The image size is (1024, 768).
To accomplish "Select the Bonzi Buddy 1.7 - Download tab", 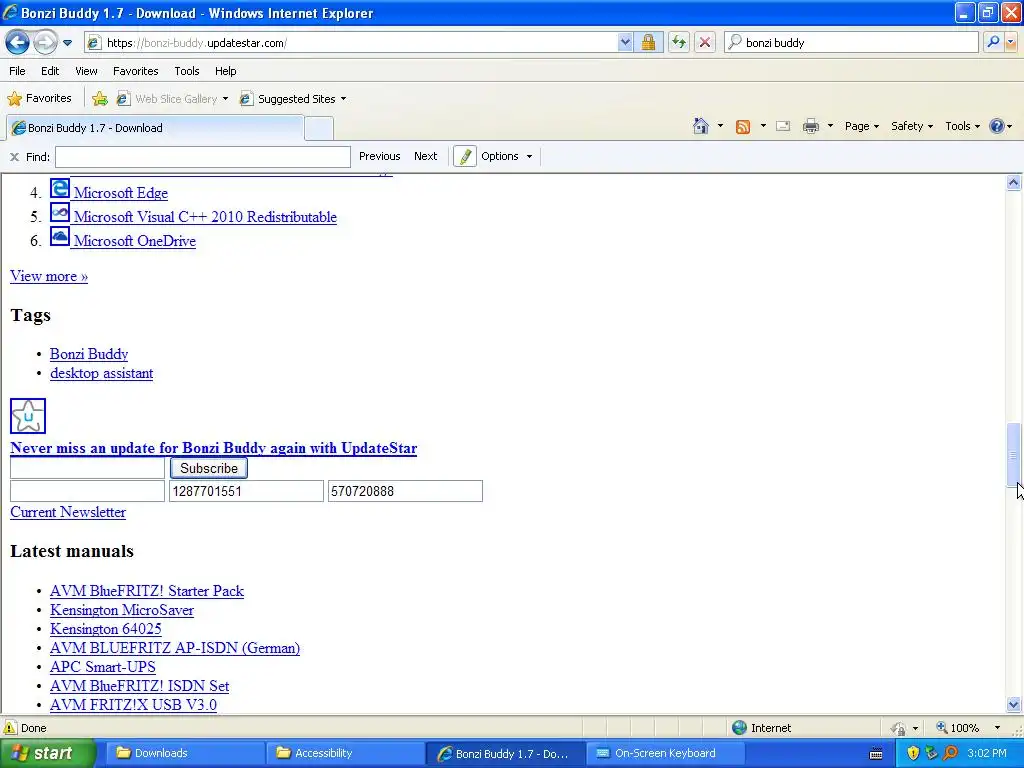I will click(155, 128).
